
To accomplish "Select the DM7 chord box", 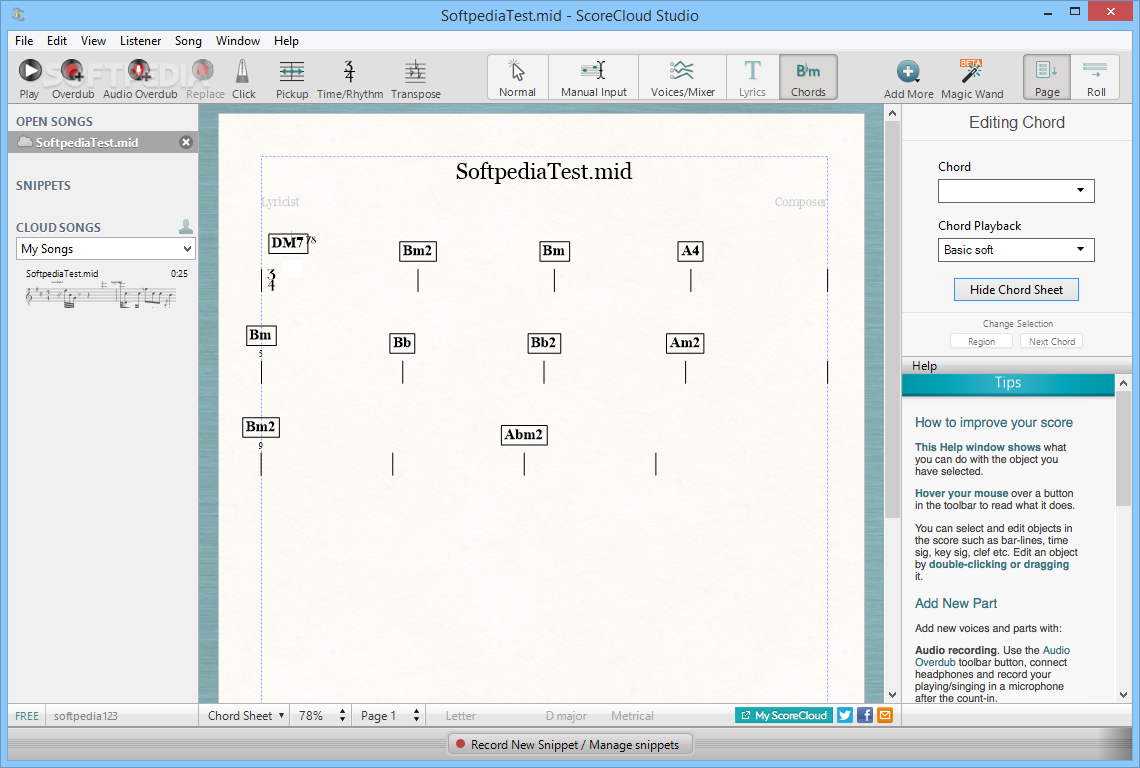I will click(x=288, y=243).
